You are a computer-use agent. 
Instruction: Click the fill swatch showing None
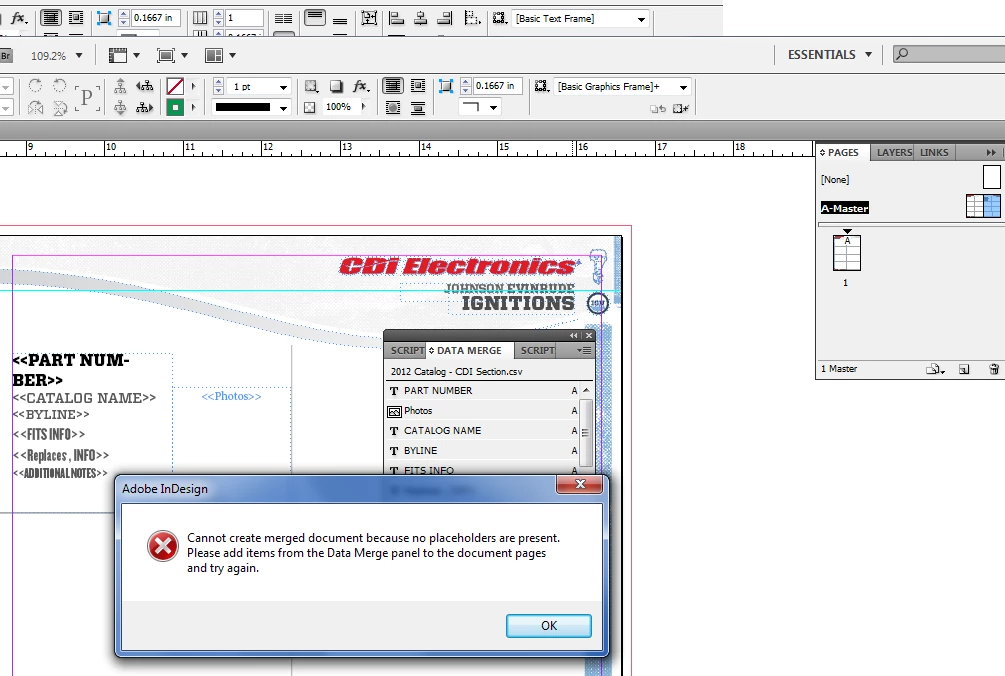(175, 87)
